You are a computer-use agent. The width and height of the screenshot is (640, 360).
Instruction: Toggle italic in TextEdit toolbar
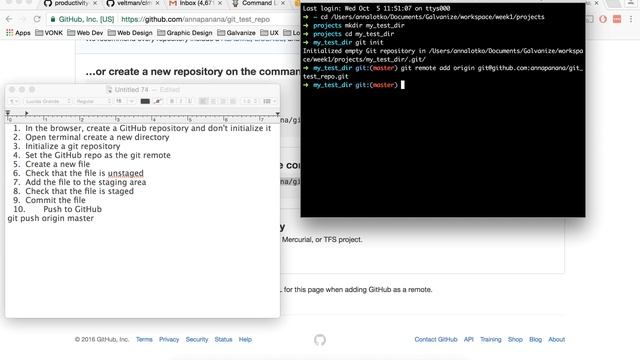181,101
